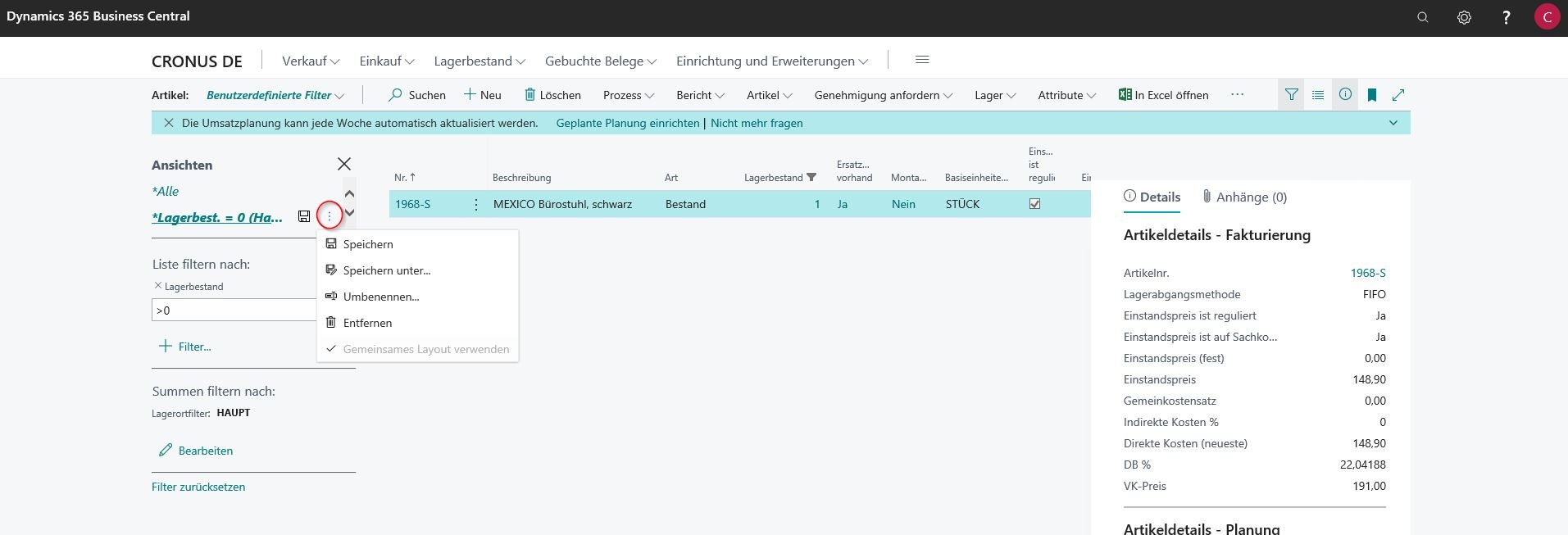Click Nicht mehr fragen link
Screen dimensions: 1568x535
pyautogui.click(x=757, y=123)
